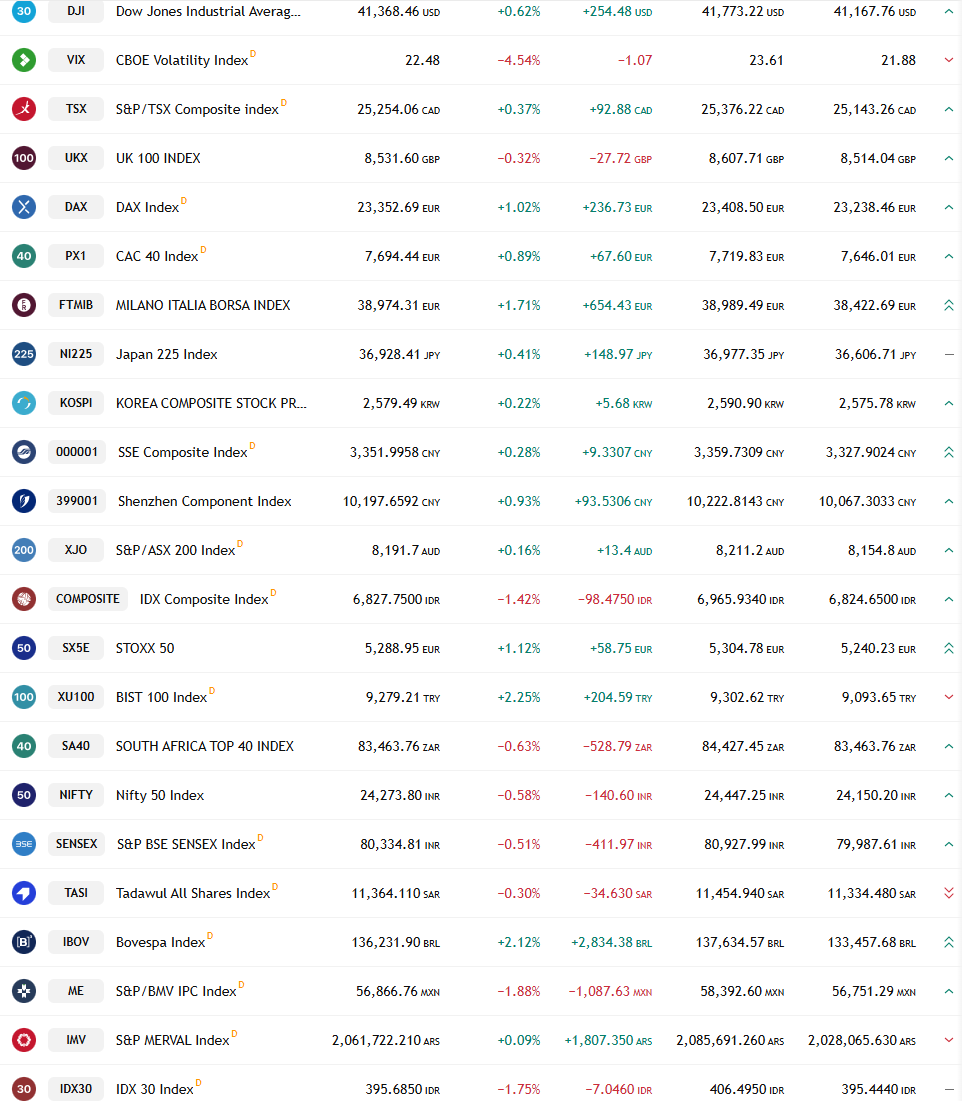Click the S&P/TSX Composite logo icon

point(24,109)
